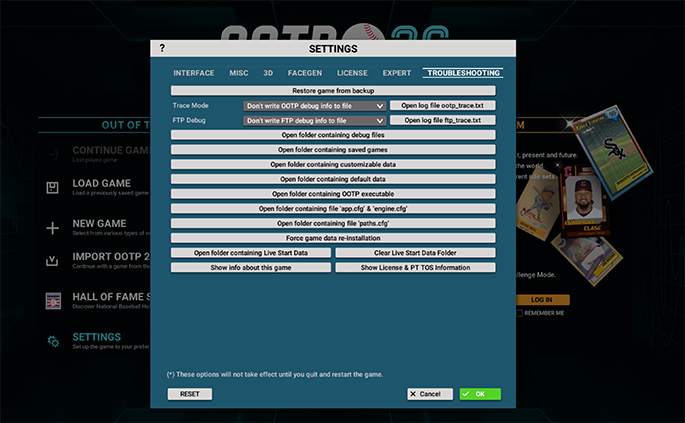685x423 pixels.
Task: Open the 3D tab
Action: (268, 73)
